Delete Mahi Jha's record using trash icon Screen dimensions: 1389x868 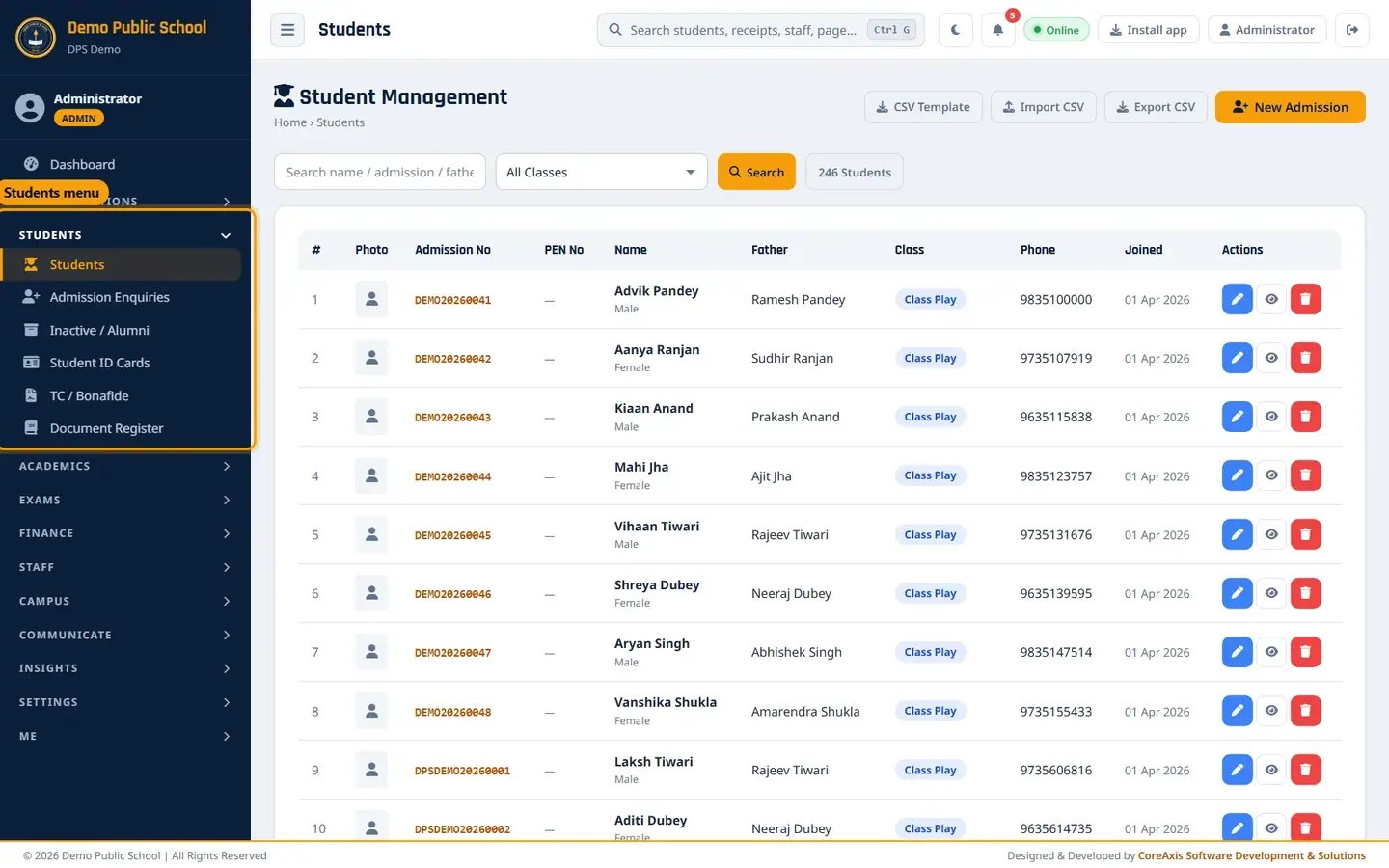(x=1305, y=475)
